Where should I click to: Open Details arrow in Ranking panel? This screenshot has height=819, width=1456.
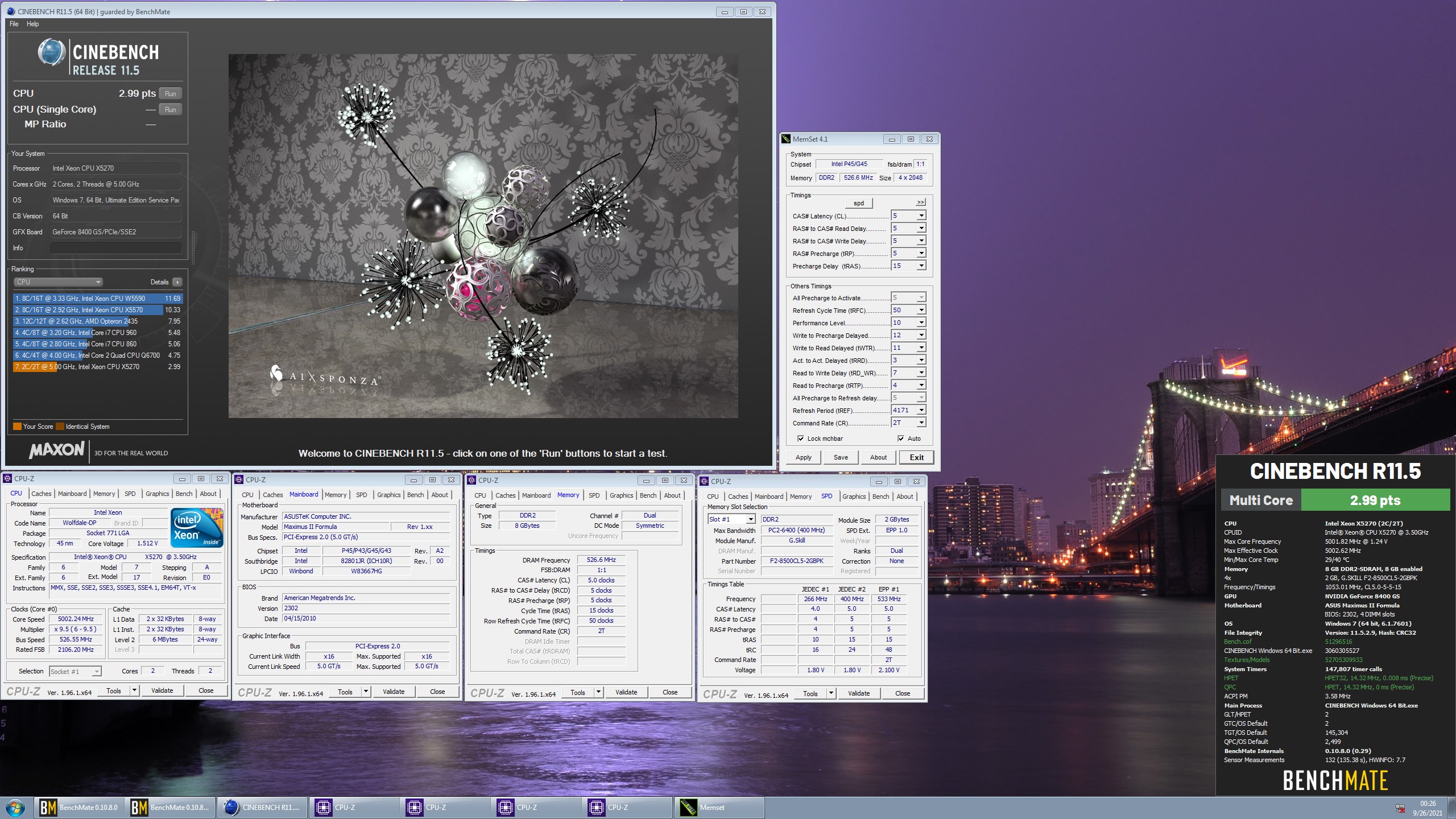(x=177, y=282)
